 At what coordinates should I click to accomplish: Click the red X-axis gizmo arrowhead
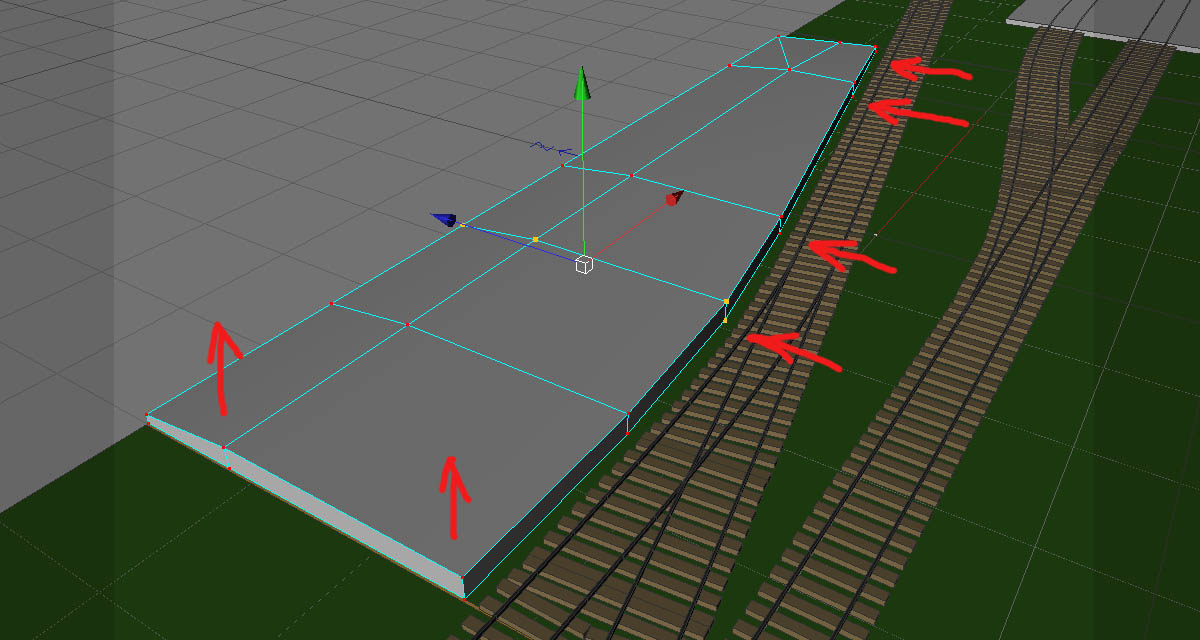[x=675, y=199]
